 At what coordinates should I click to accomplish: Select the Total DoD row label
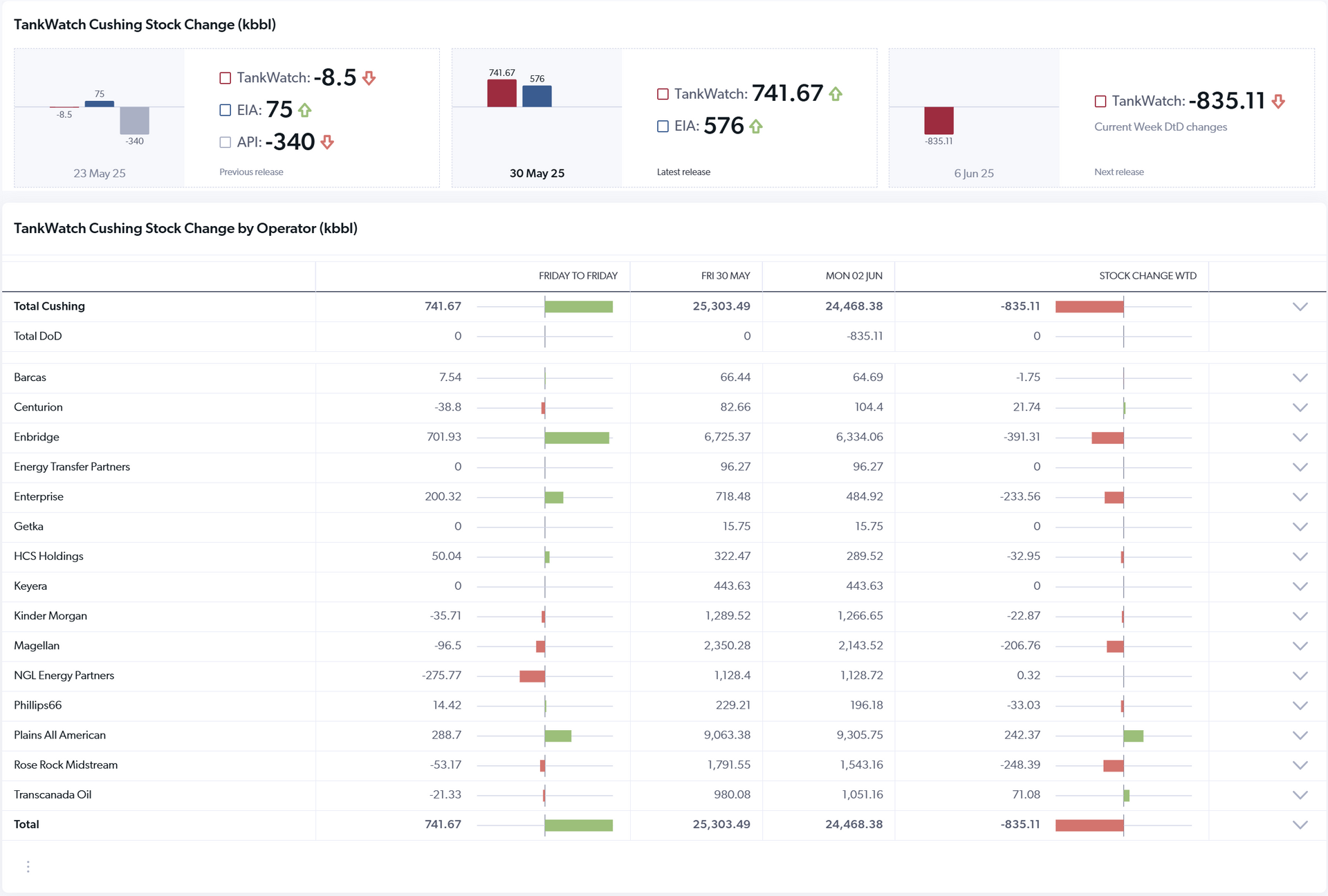(x=38, y=336)
